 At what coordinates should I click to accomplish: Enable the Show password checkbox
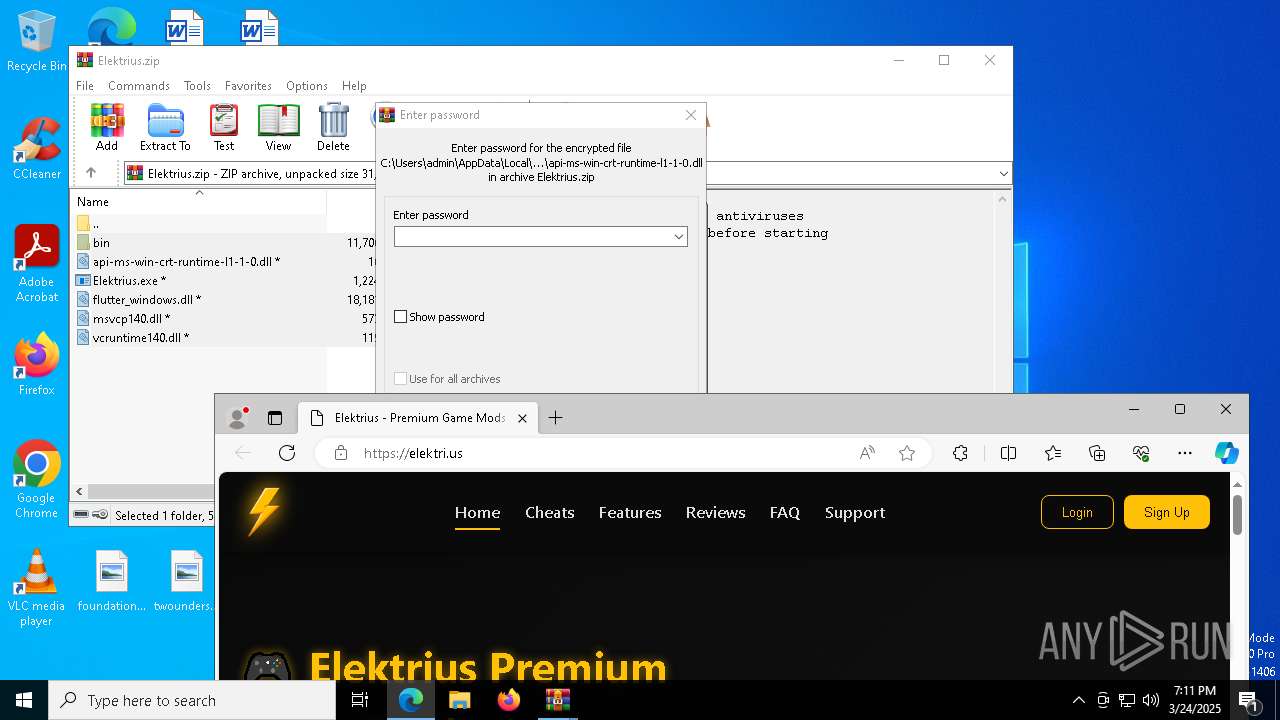point(401,317)
